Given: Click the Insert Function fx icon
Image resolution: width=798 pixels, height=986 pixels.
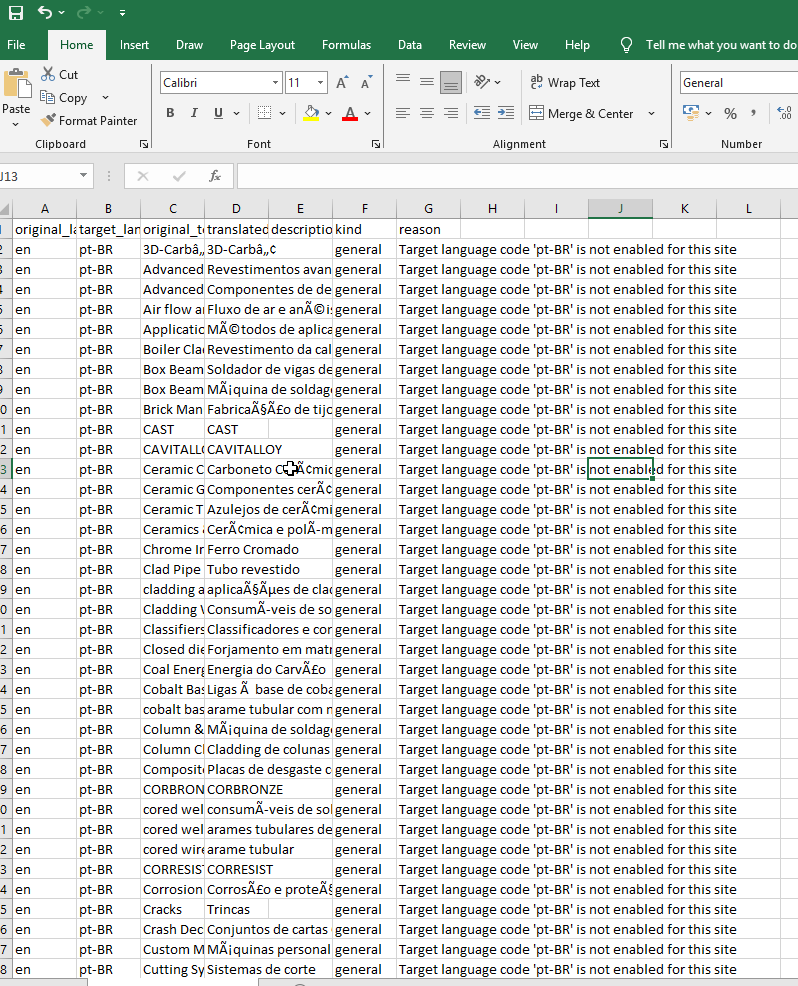Looking at the screenshot, I should pyautogui.click(x=214, y=176).
